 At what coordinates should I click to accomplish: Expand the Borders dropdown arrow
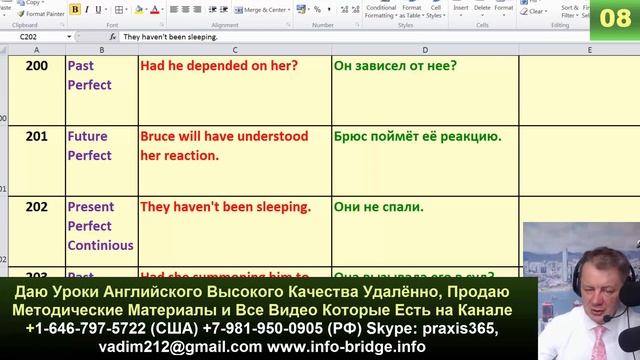point(126,9)
